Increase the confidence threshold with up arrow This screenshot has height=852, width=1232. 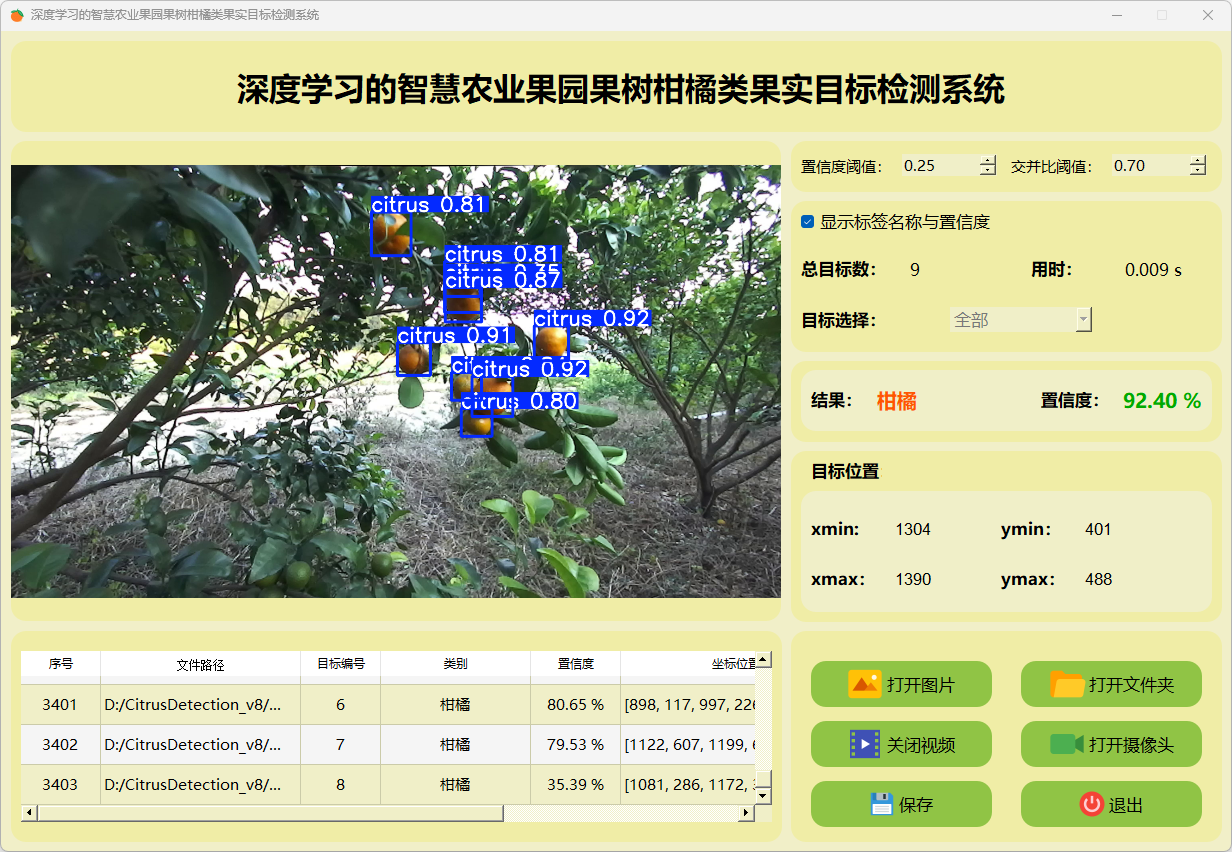pyautogui.click(x=988, y=160)
